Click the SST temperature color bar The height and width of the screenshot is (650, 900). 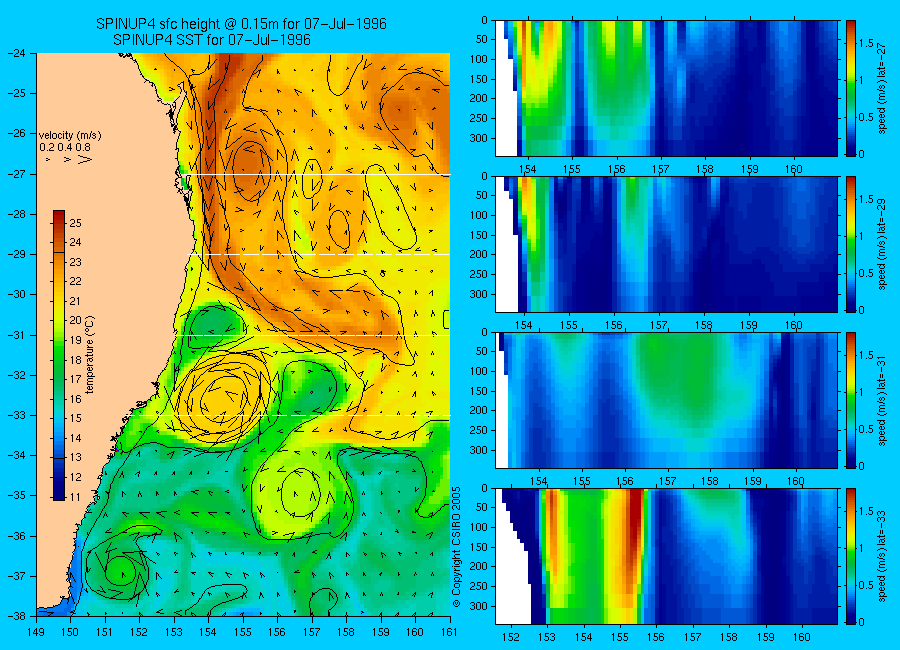[59, 355]
